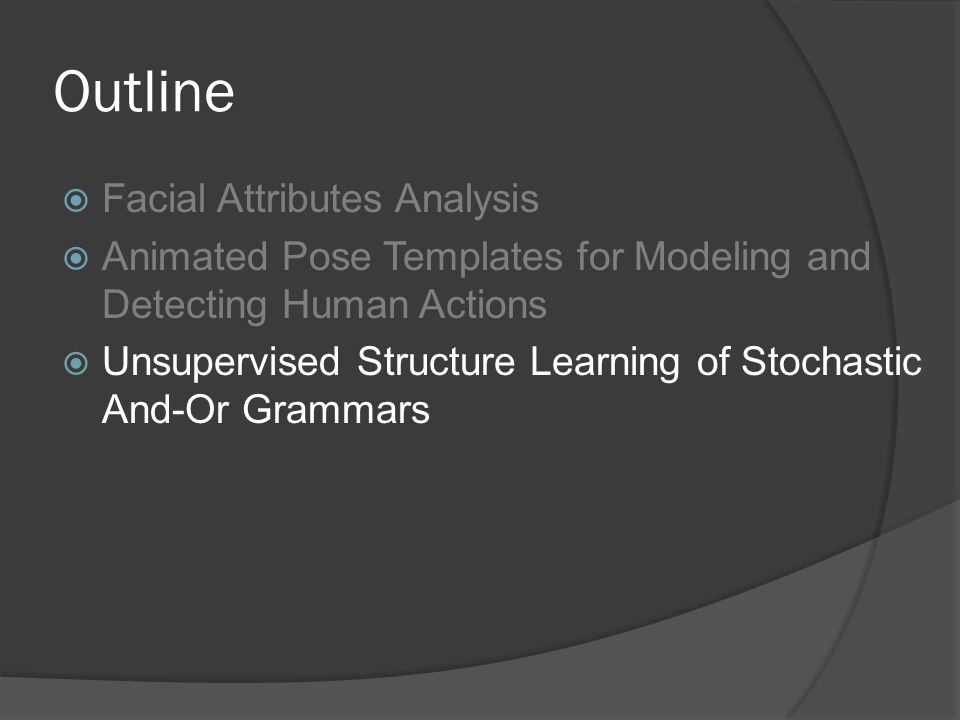This screenshot has height=720, width=960.
Task: Click the word Facial in first bullet
Action: tap(154, 198)
